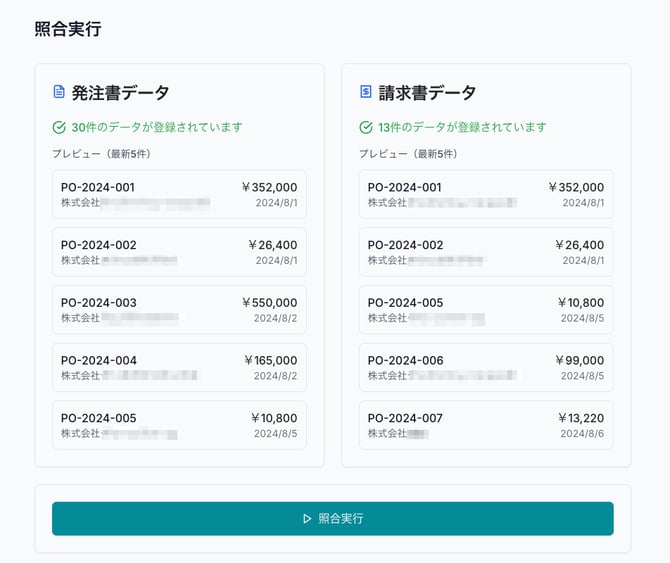Open PO-2024-003 purchase order row
The width and height of the screenshot is (670, 563).
point(179,310)
